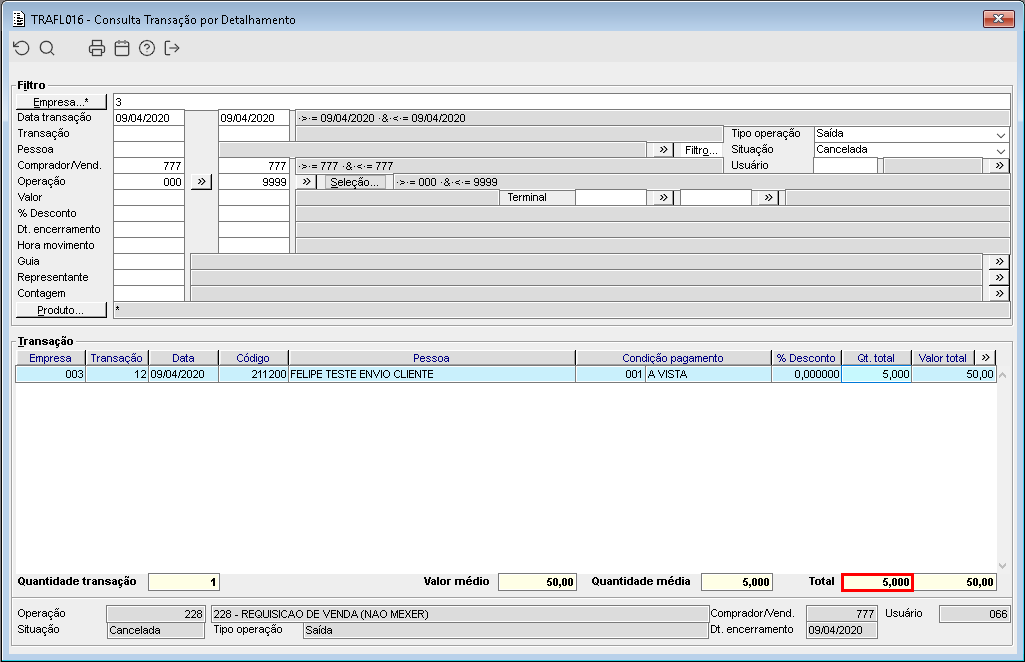Sort by the Código column header
1025x662 pixels.
[253, 358]
